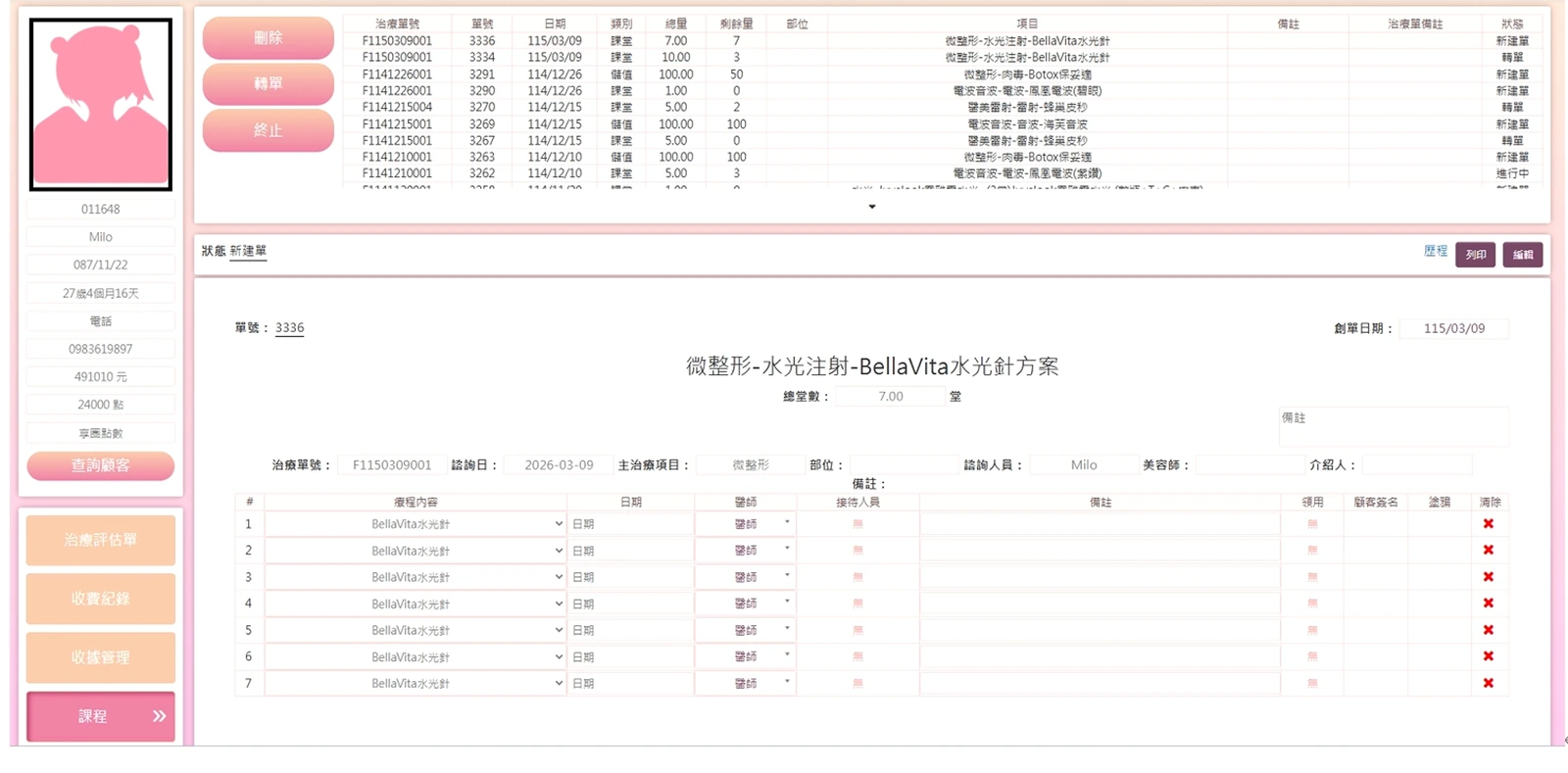Click the 備註 cell in row 2
Screen dimensions: 1568x773
tap(1101, 551)
